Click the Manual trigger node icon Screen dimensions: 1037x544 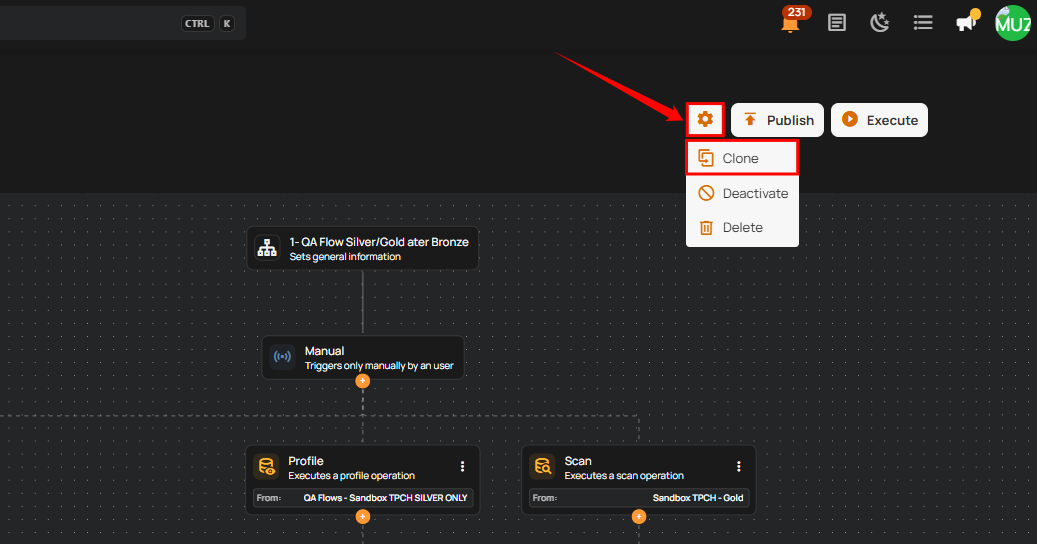282,357
